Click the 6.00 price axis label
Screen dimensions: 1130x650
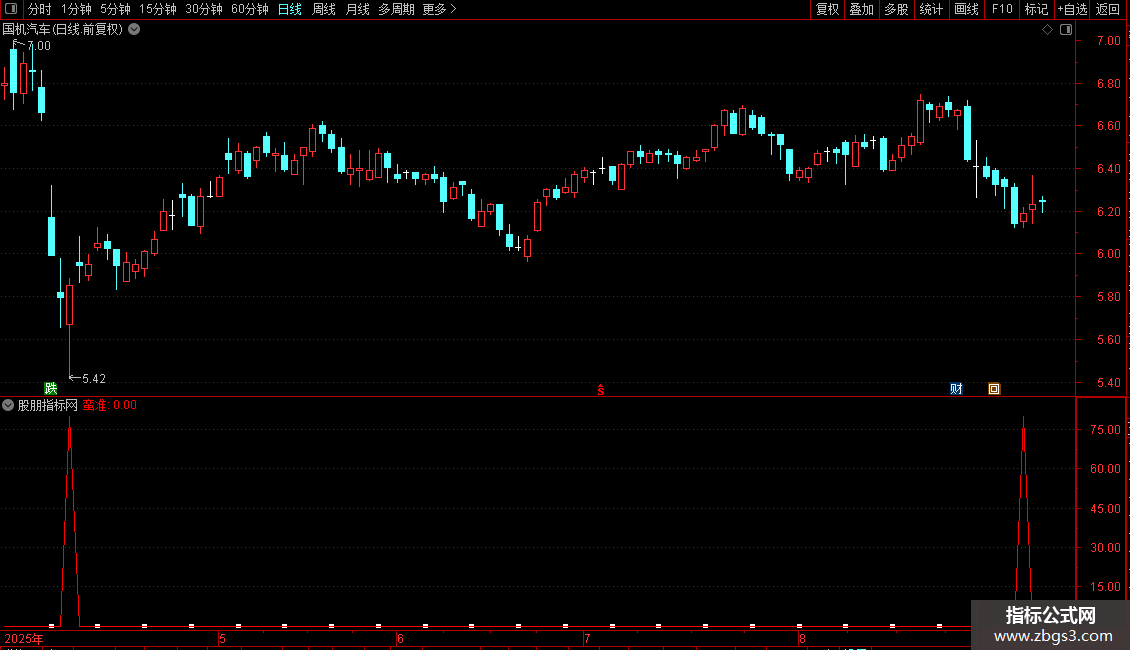coord(1108,254)
